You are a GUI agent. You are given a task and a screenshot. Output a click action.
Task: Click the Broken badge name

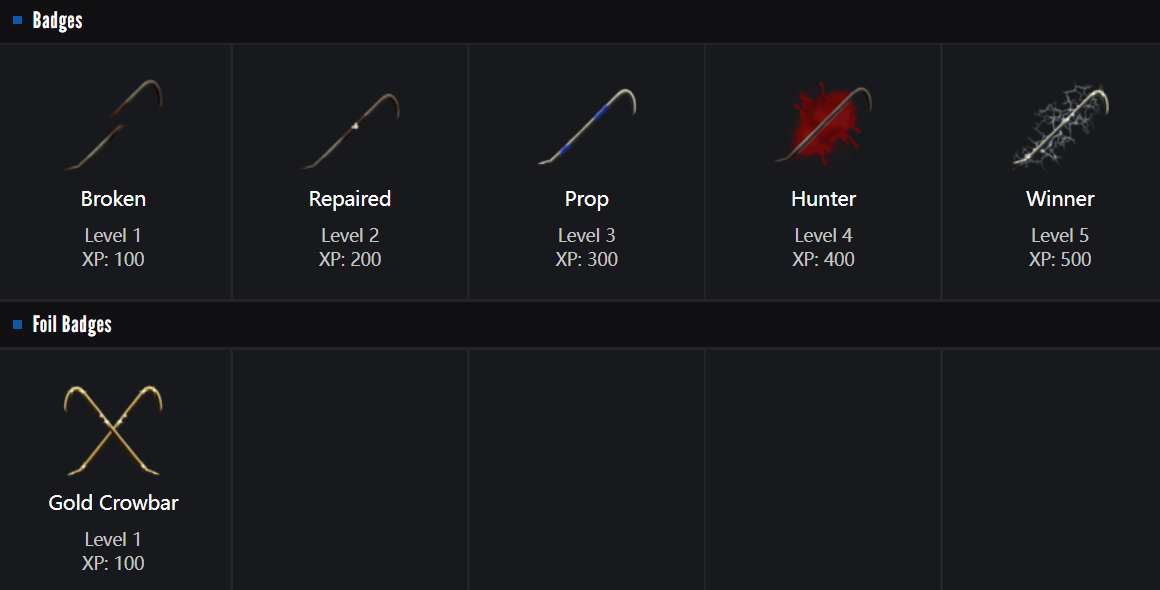pos(113,199)
